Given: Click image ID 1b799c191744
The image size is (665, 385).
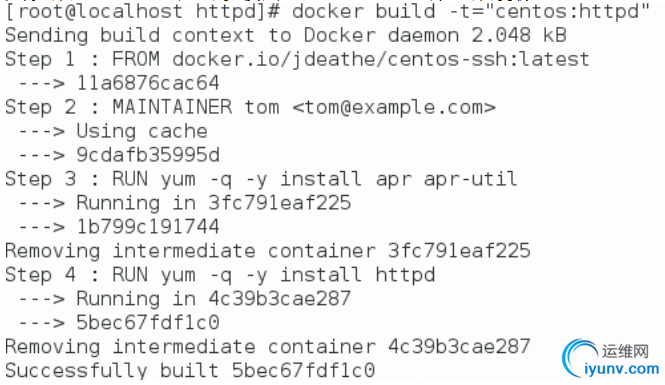Looking at the screenshot, I should 148,227.
